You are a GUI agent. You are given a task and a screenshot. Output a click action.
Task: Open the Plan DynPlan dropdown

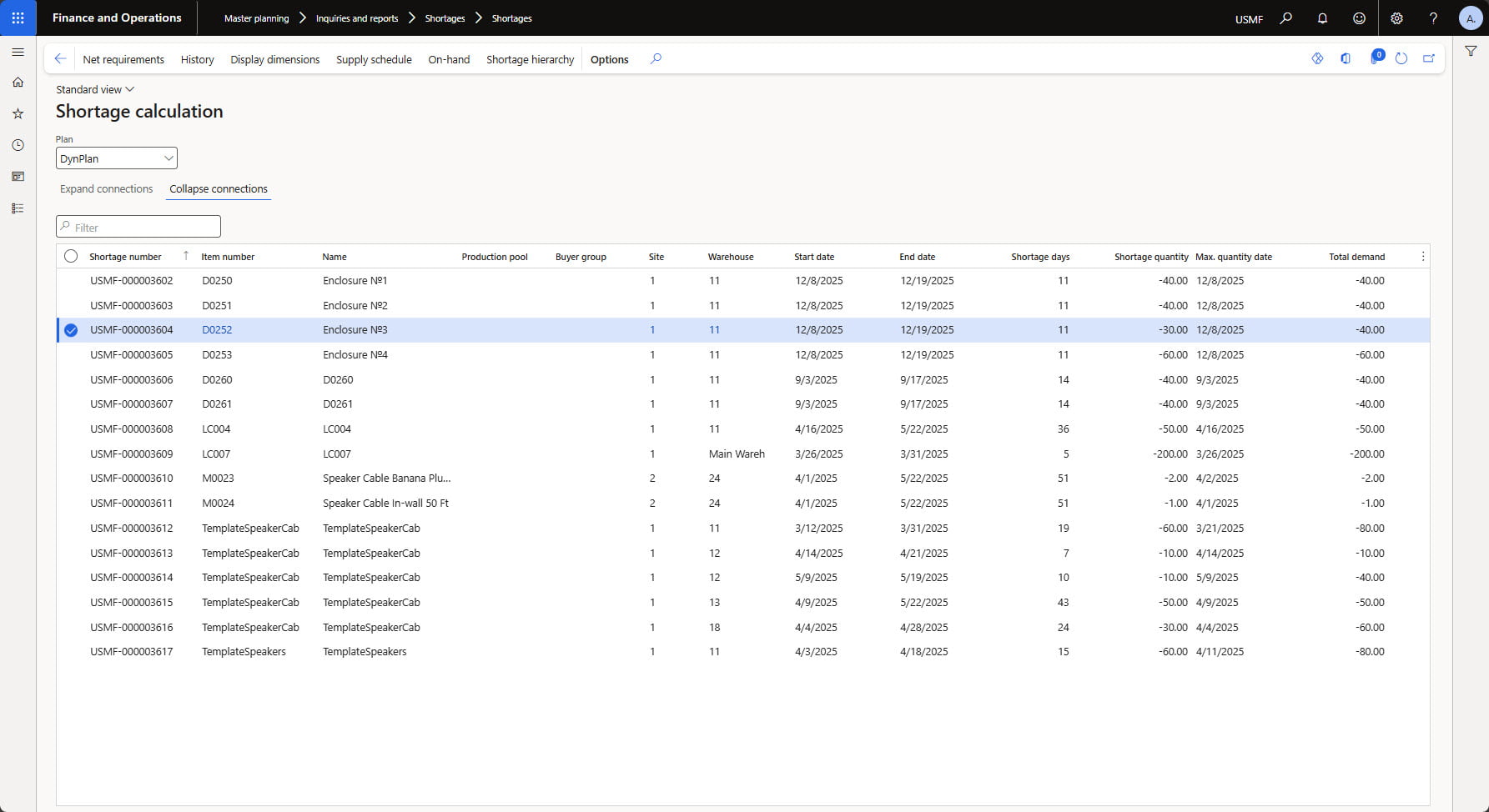[116, 158]
